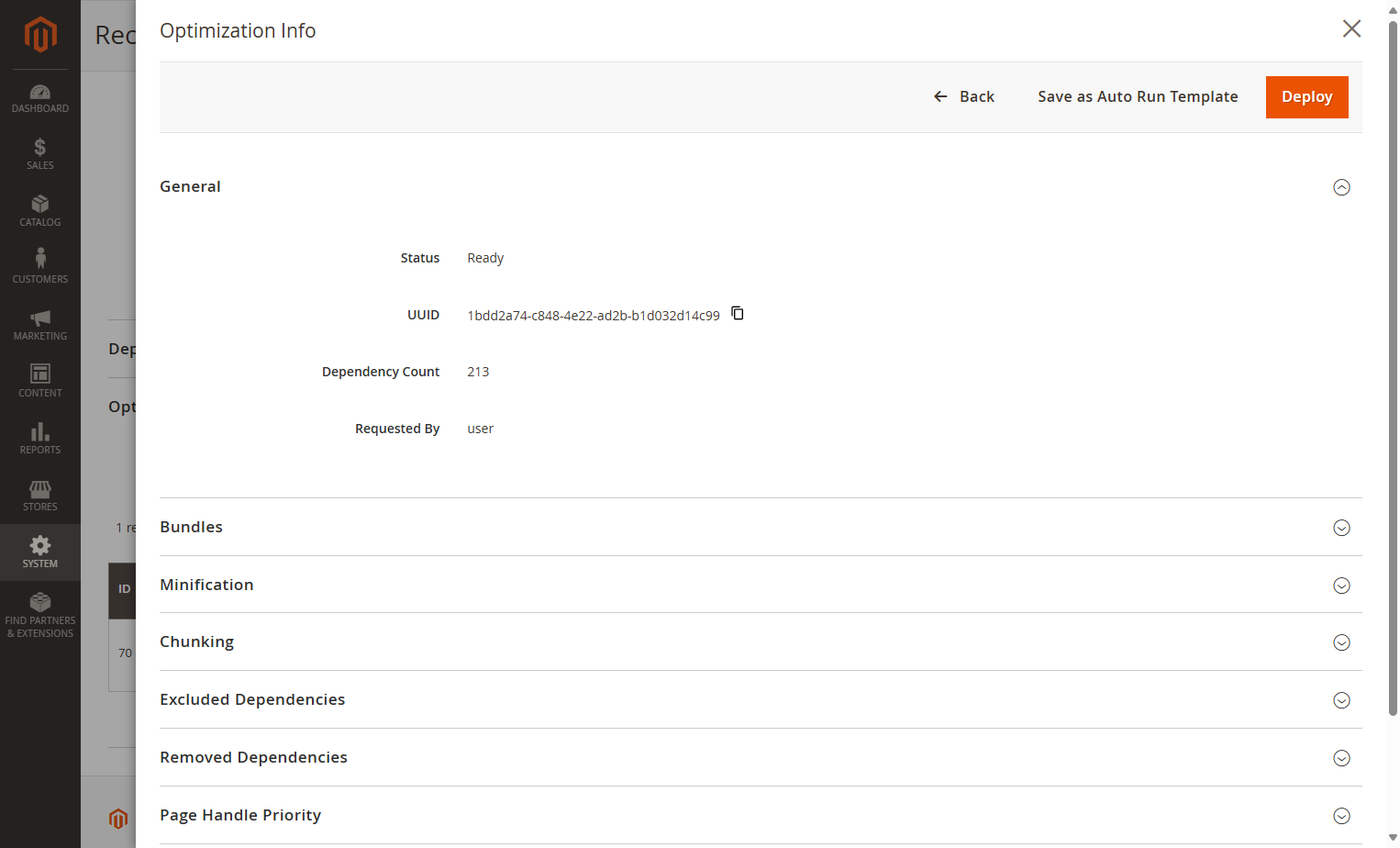Open the Marketing menu in sidebar

coord(40,325)
